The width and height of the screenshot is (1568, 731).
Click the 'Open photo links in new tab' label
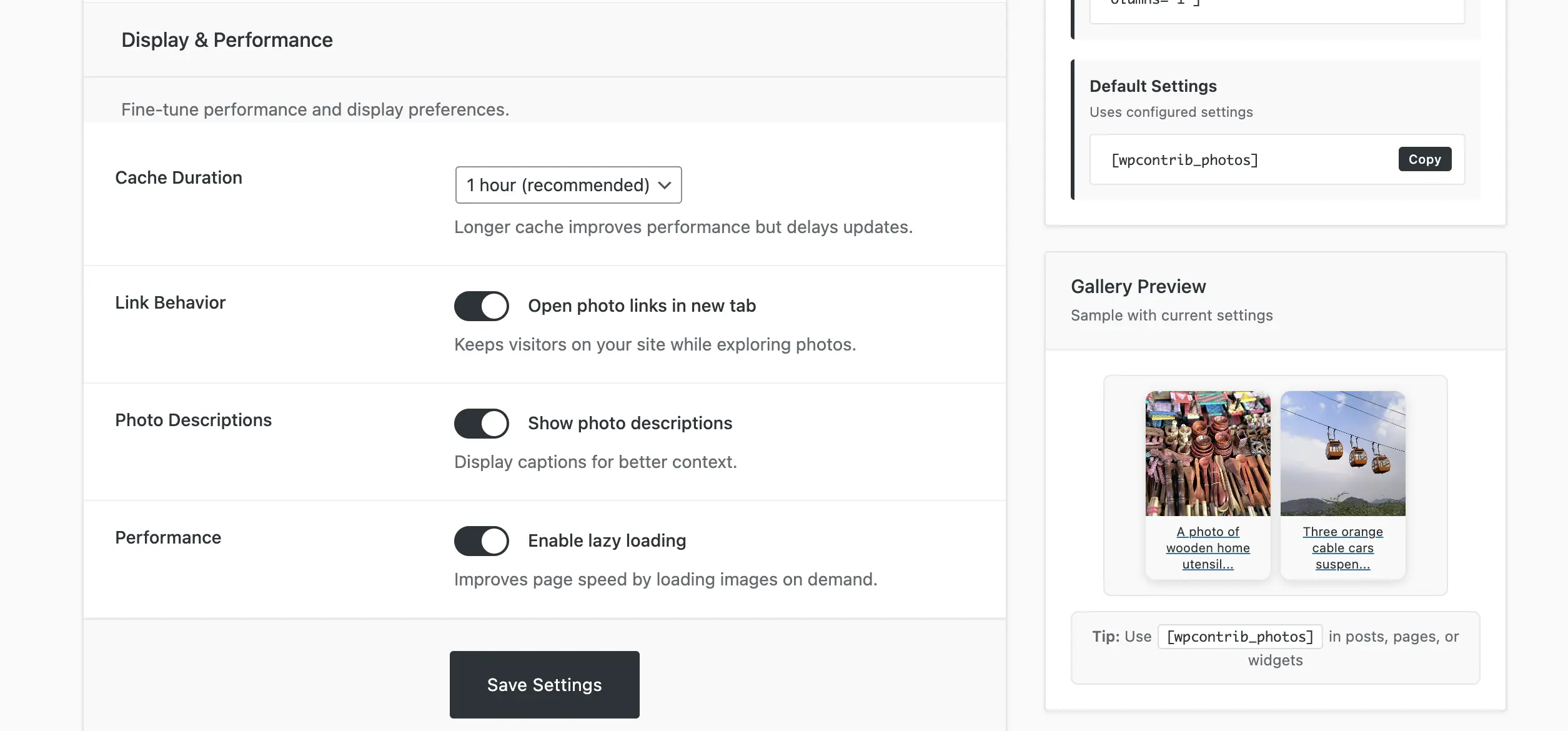pos(642,306)
